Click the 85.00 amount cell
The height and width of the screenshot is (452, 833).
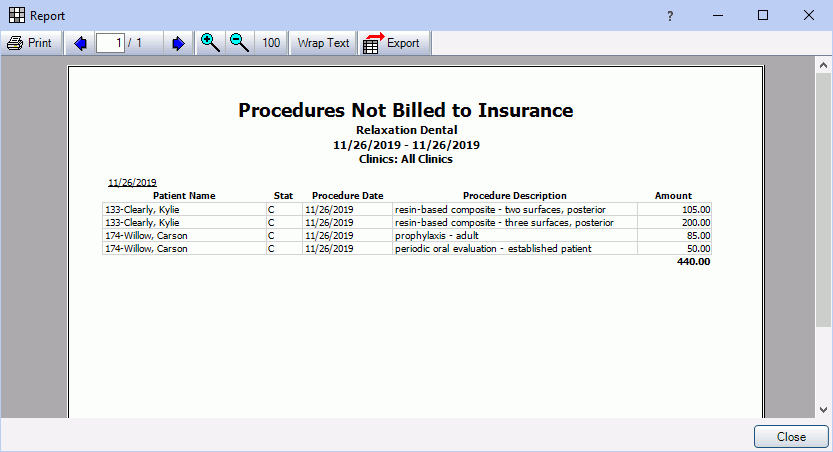click(x=674, y=235)
